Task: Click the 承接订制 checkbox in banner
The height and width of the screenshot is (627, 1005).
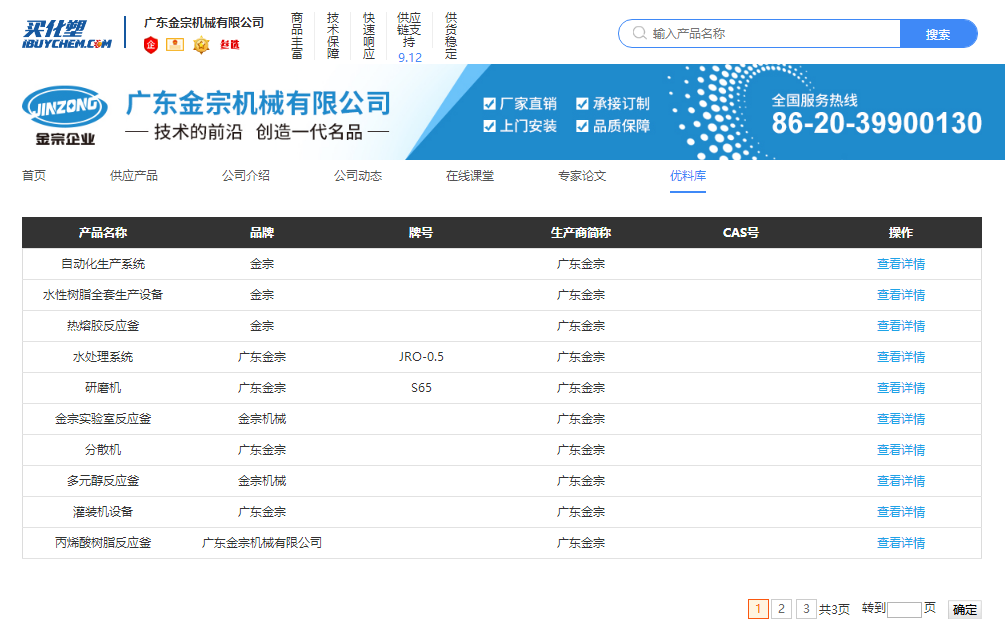Action: pos(583,104)
